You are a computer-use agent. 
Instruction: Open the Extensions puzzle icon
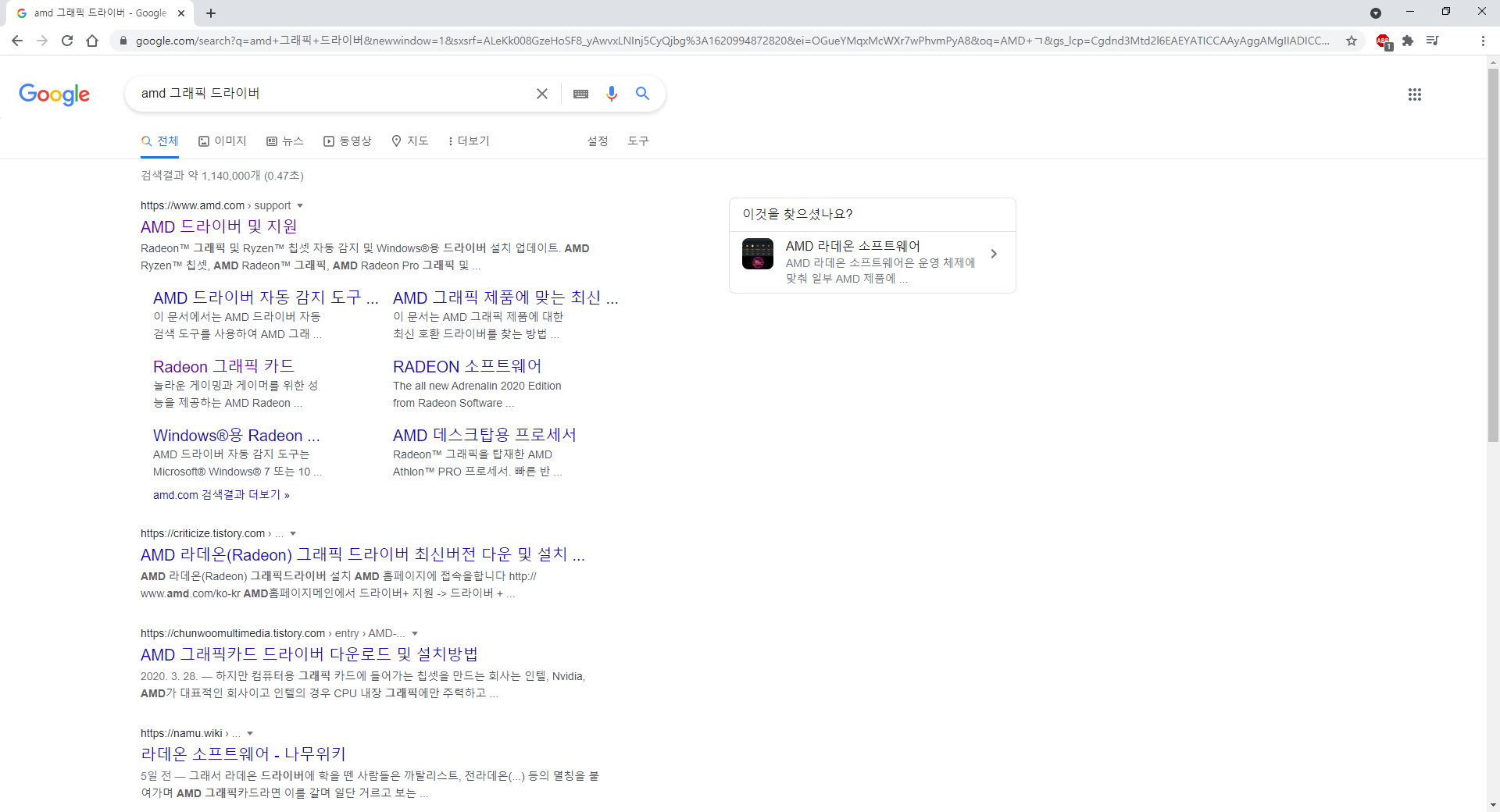[1408, 41]
